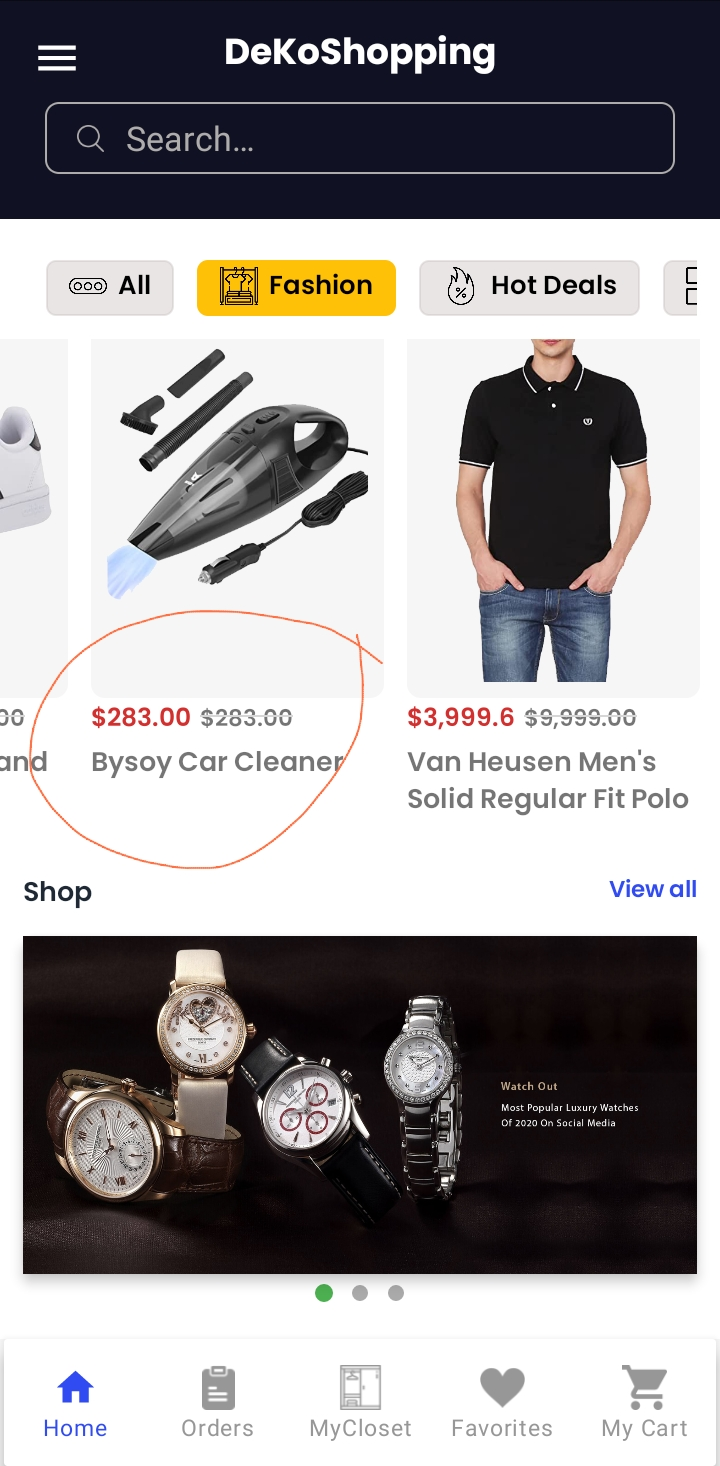This screenshot has width=720, height=1466.
Task: Open the MyCloset wardrobe icon
Action: coord(360,1387)
